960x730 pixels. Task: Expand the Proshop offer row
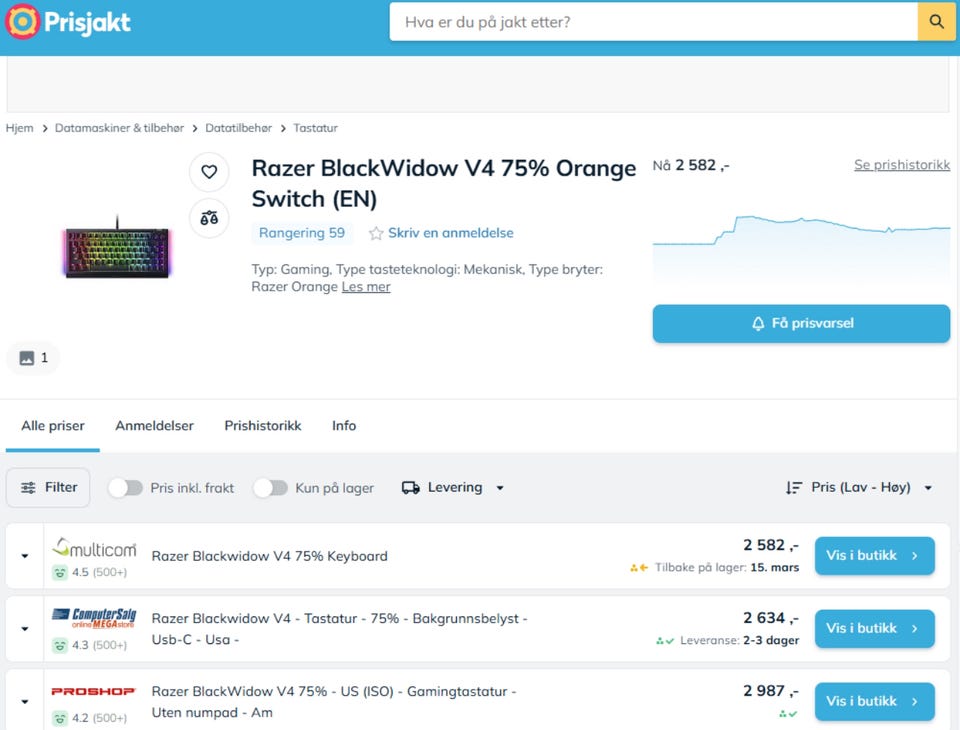pyautogui.click(x=25, y=702)
